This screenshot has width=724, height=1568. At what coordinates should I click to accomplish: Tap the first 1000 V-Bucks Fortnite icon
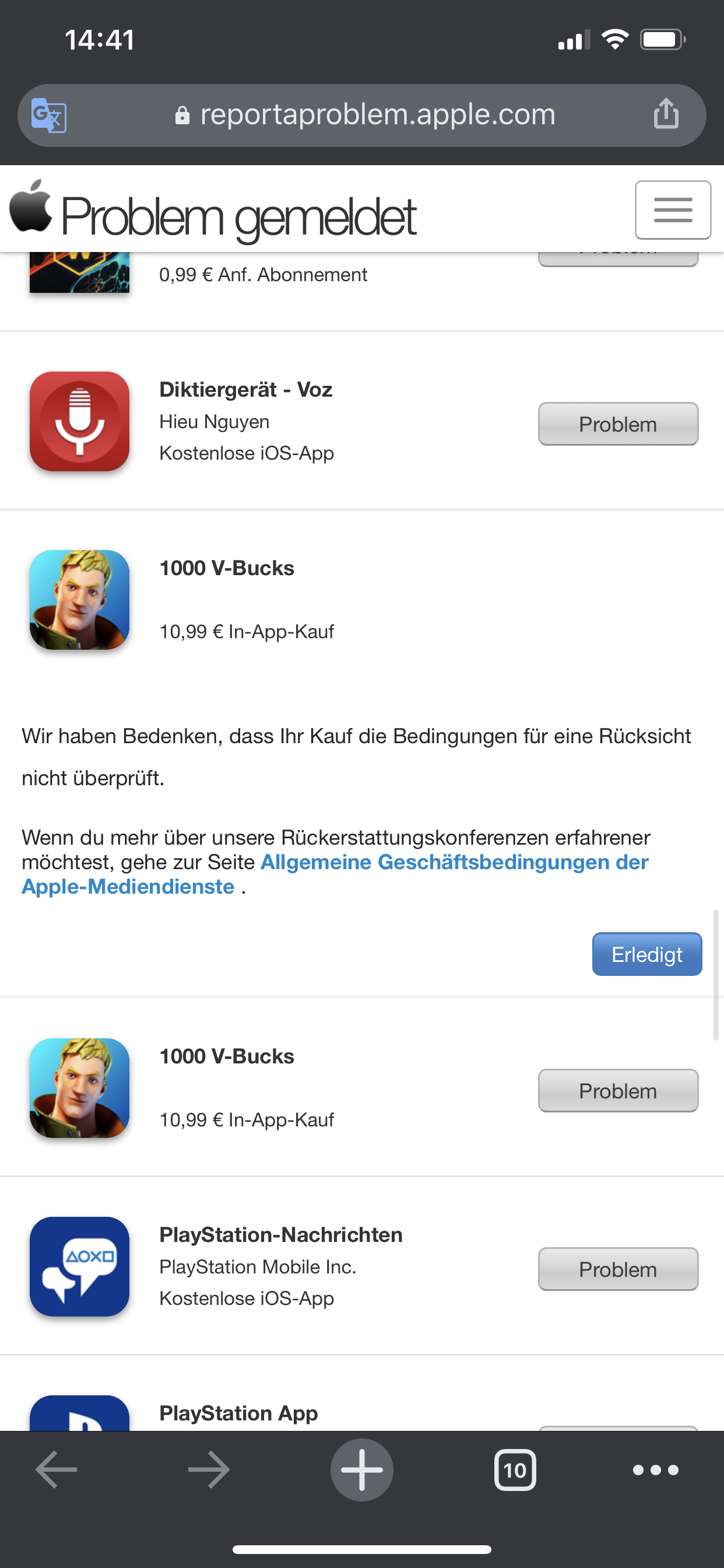click(80, 600)
